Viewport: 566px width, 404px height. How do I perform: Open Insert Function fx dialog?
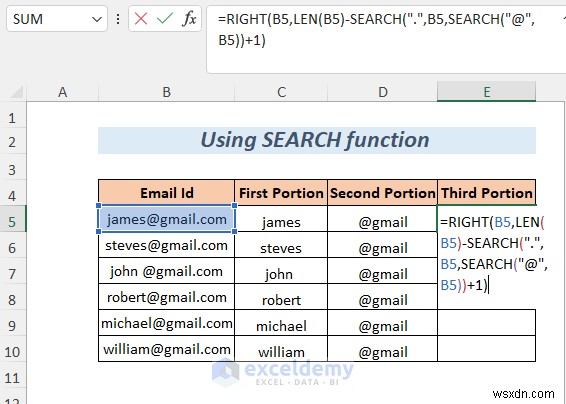click(x=189, y=18)
